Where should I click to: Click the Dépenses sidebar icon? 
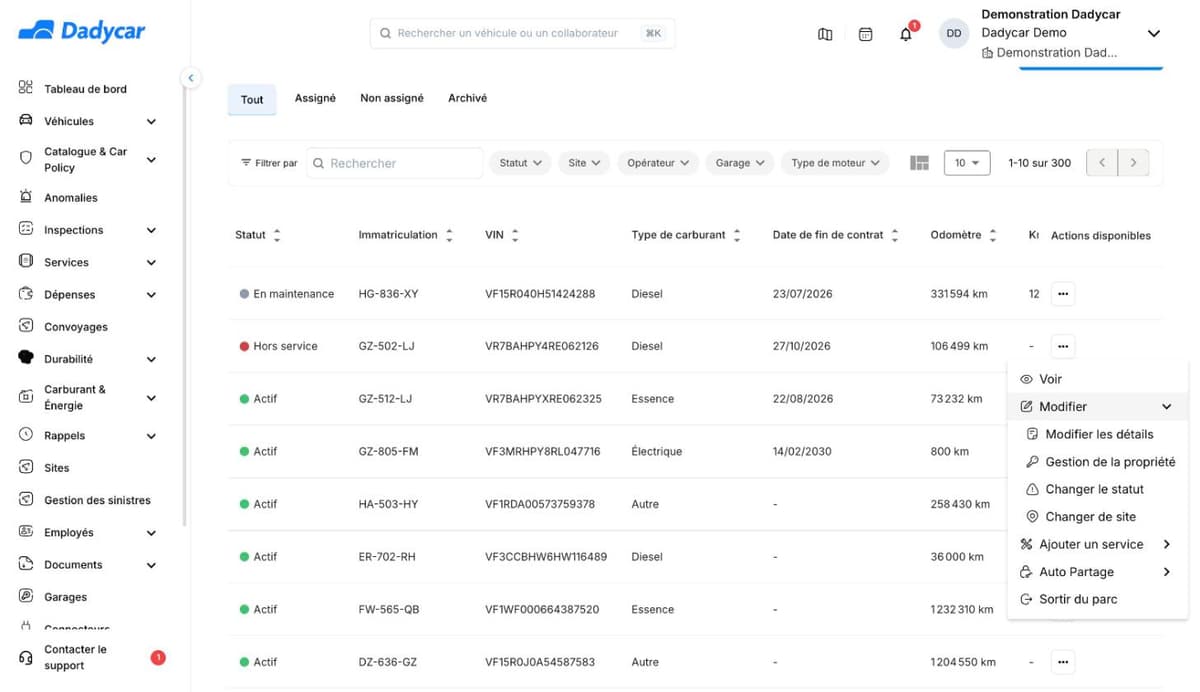click(26, 294)
